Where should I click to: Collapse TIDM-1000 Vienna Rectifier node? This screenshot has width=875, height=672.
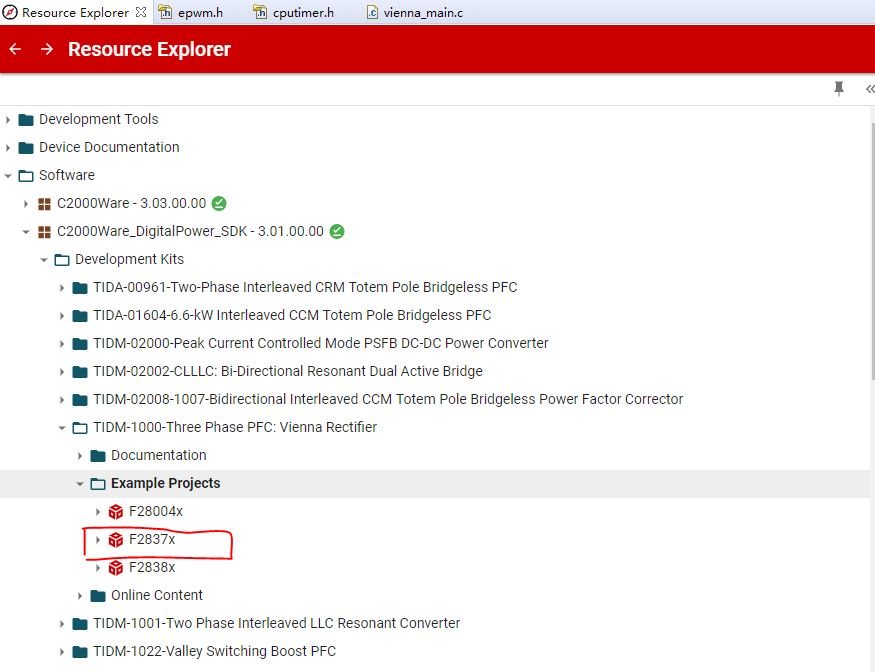click(x=61, y=428)
